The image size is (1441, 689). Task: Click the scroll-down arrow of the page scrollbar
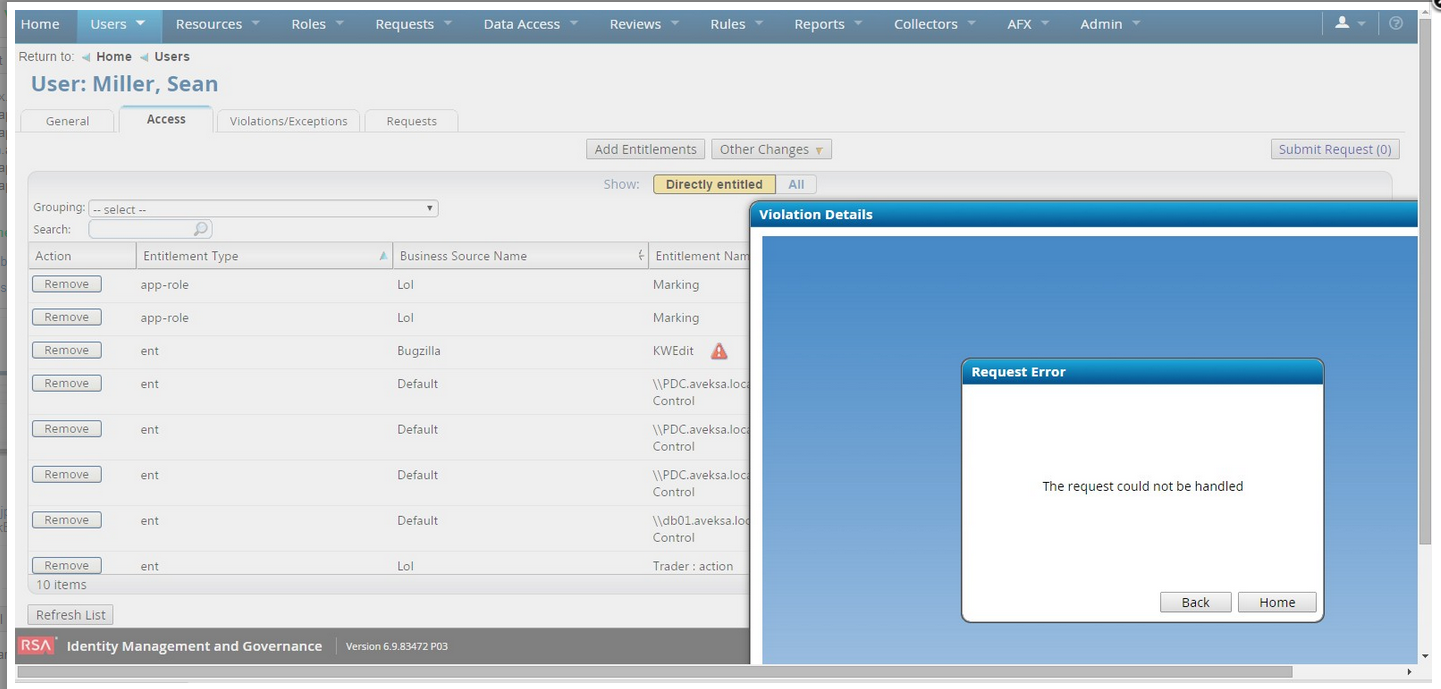point(1425,657)
